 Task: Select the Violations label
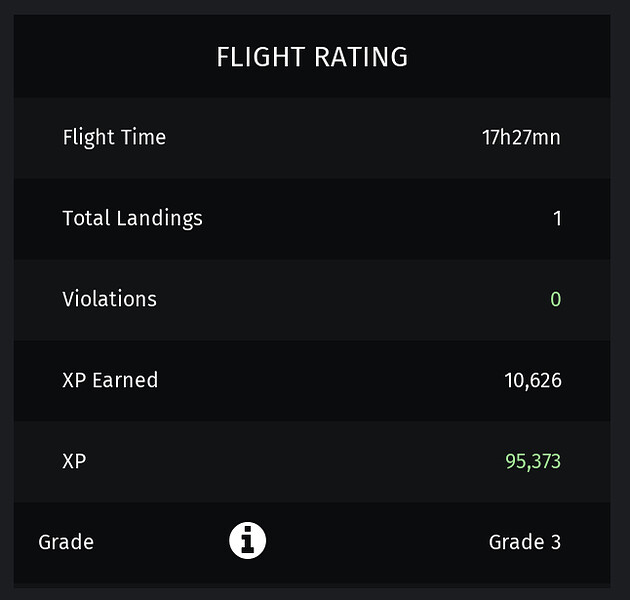[109, 299]
